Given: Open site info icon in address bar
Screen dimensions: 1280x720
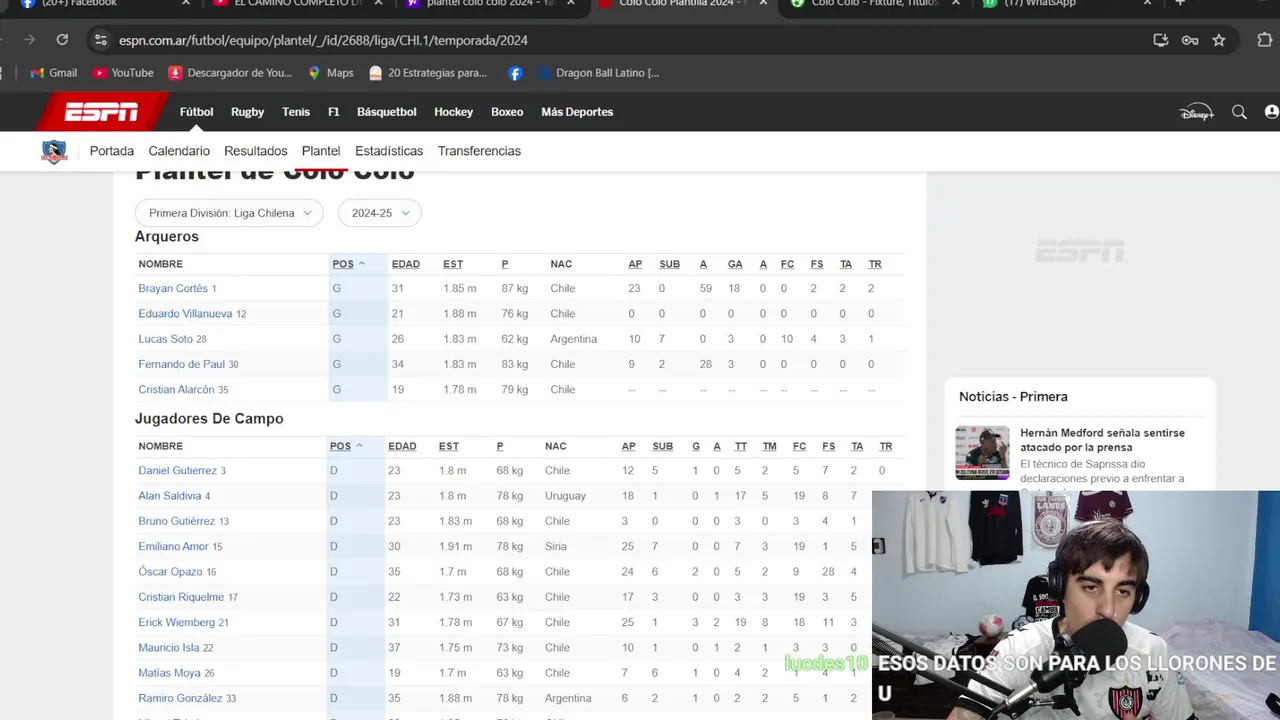Looking at the screenshot, I should 99,40.
